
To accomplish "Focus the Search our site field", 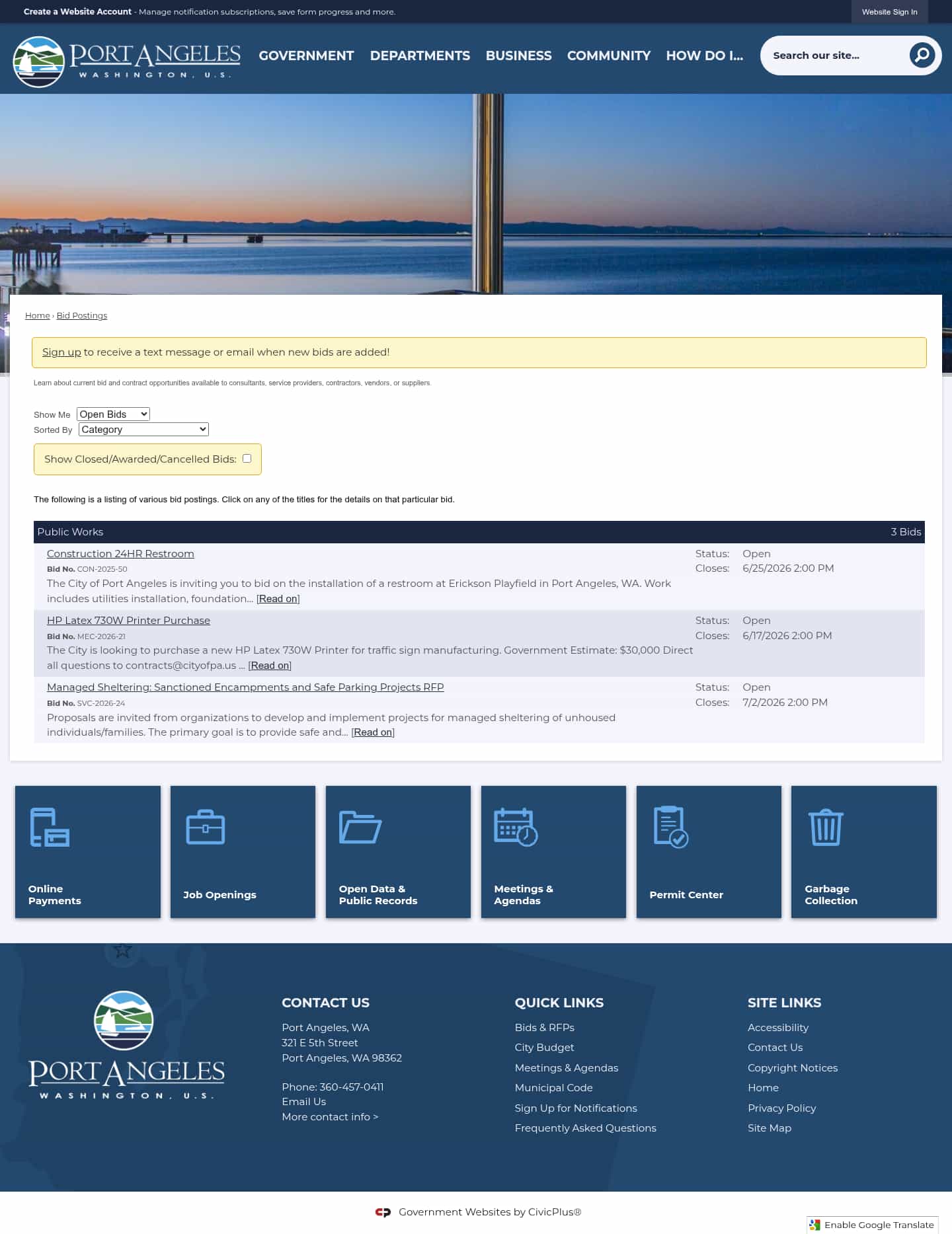I will click(836, 56).
